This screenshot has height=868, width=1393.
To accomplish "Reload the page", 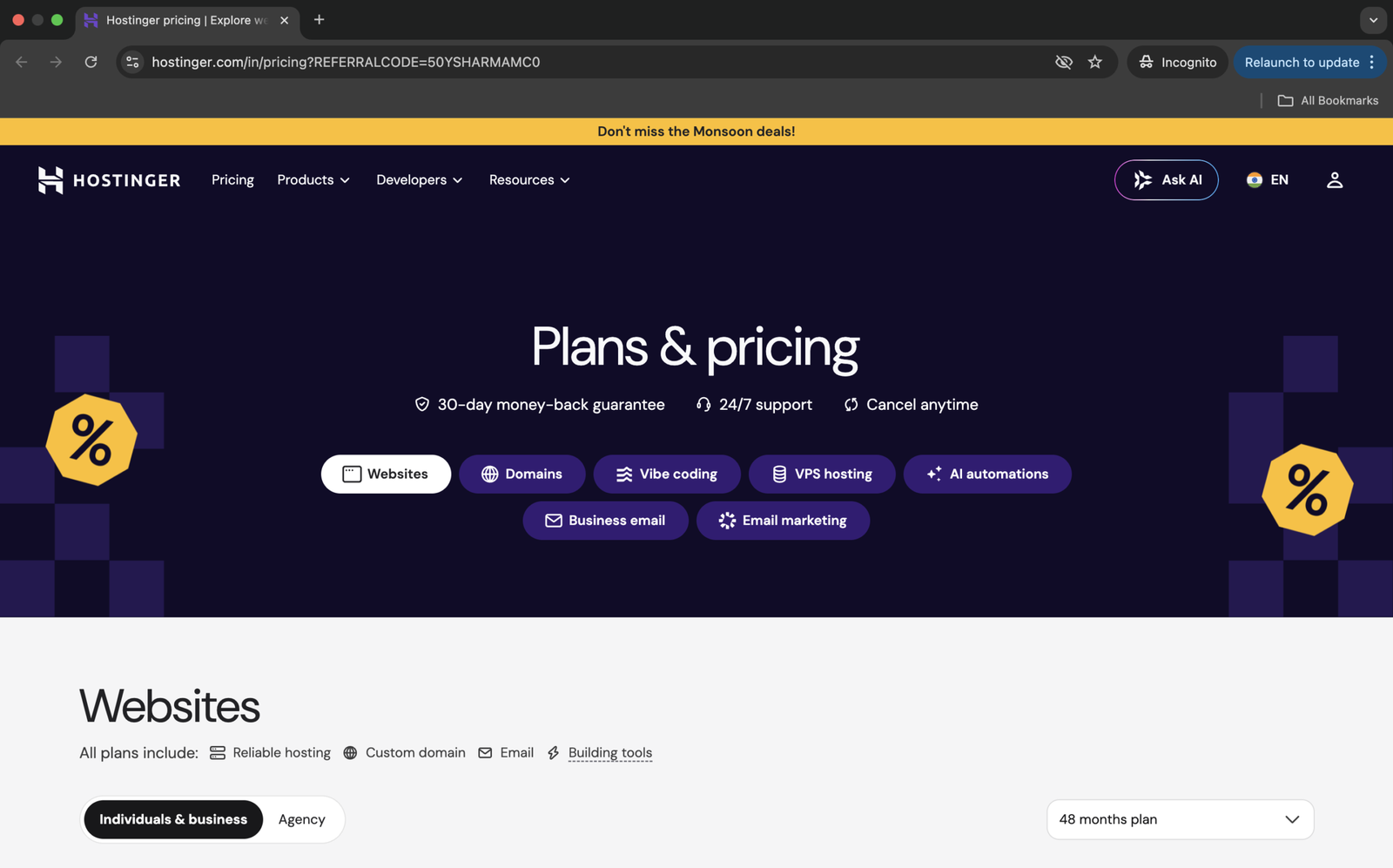I will [x=91, y=62].
